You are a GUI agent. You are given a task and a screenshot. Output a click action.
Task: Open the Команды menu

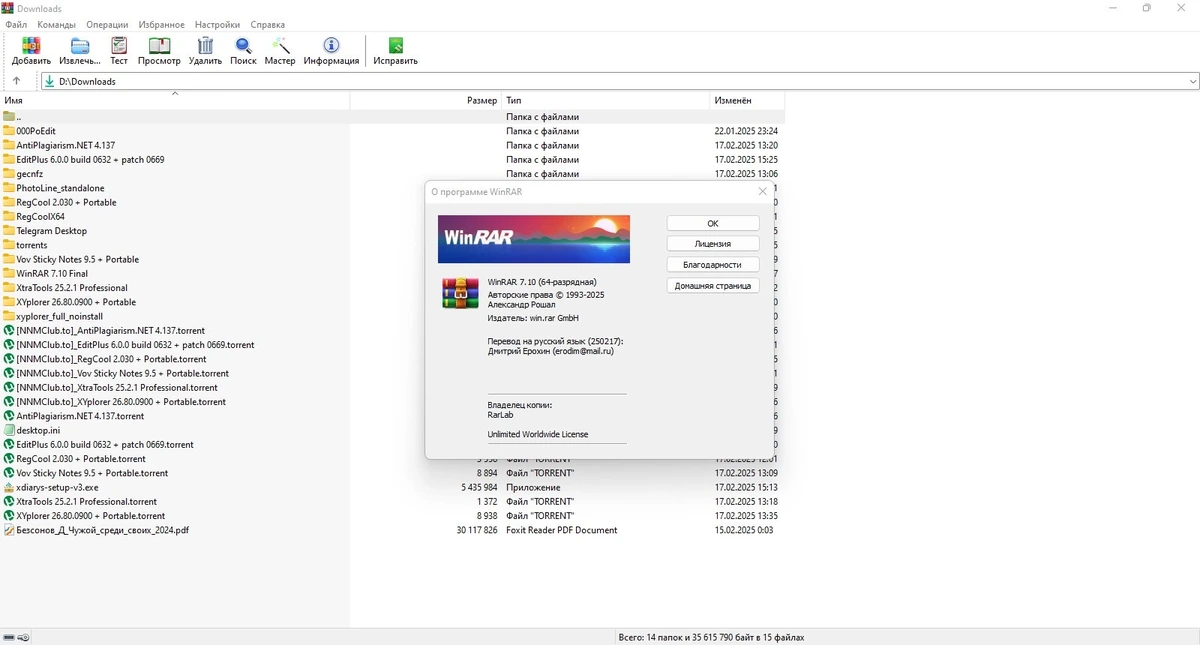click(x=56, y=24)
